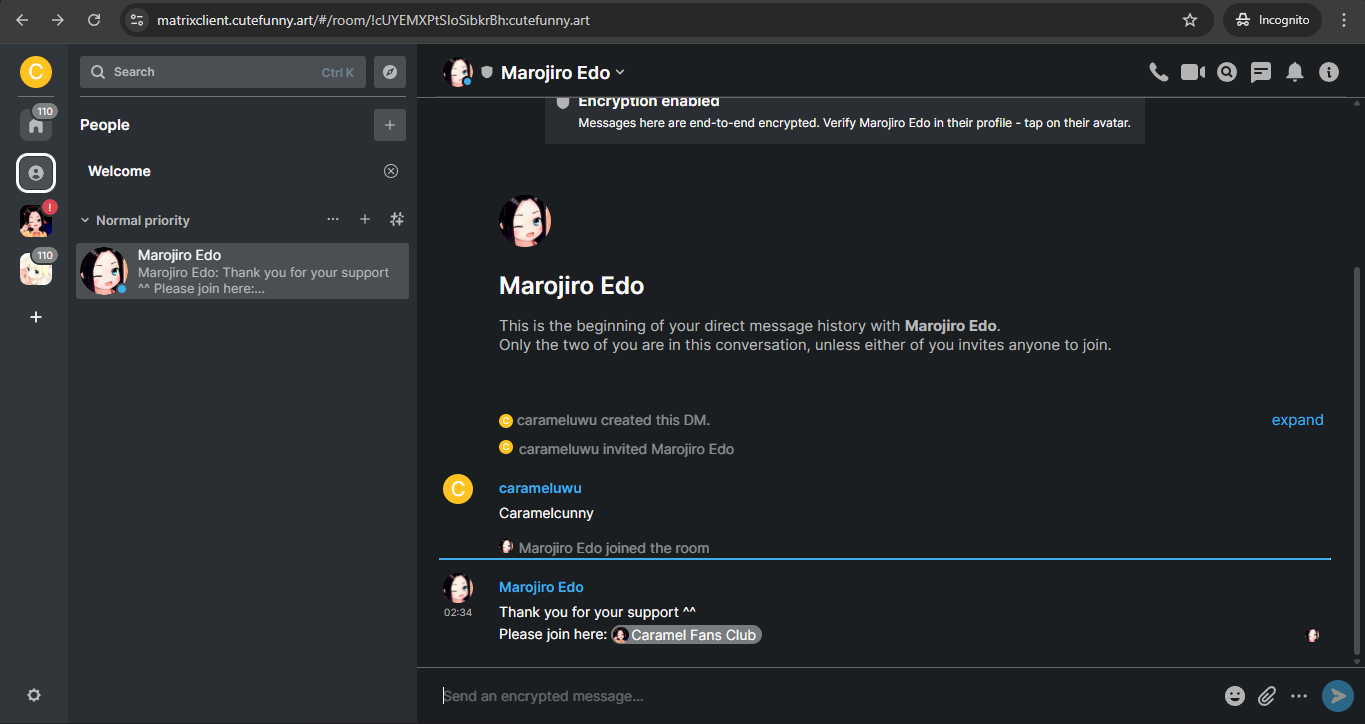Screen dimensions: 1365x724
Task: Start a video call in the header
Action: click(1193, 72)
